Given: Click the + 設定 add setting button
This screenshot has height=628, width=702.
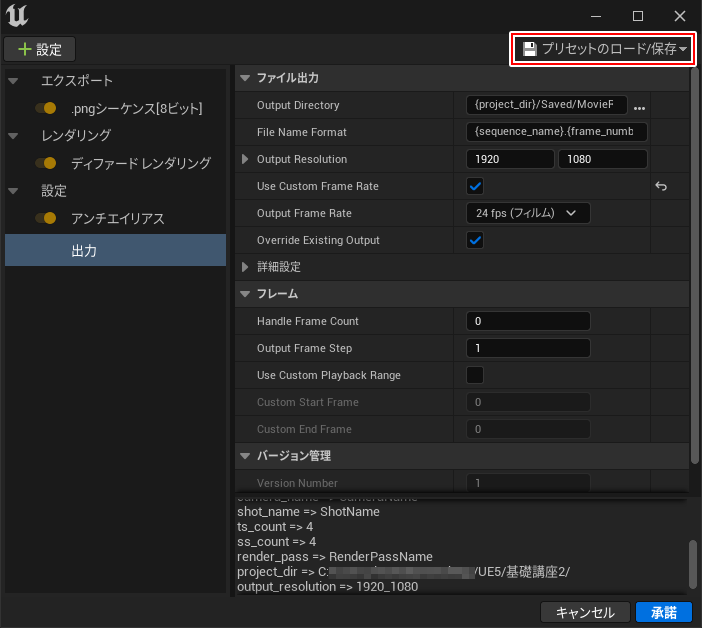Looking at the screenshot, I should pos(40,49).
